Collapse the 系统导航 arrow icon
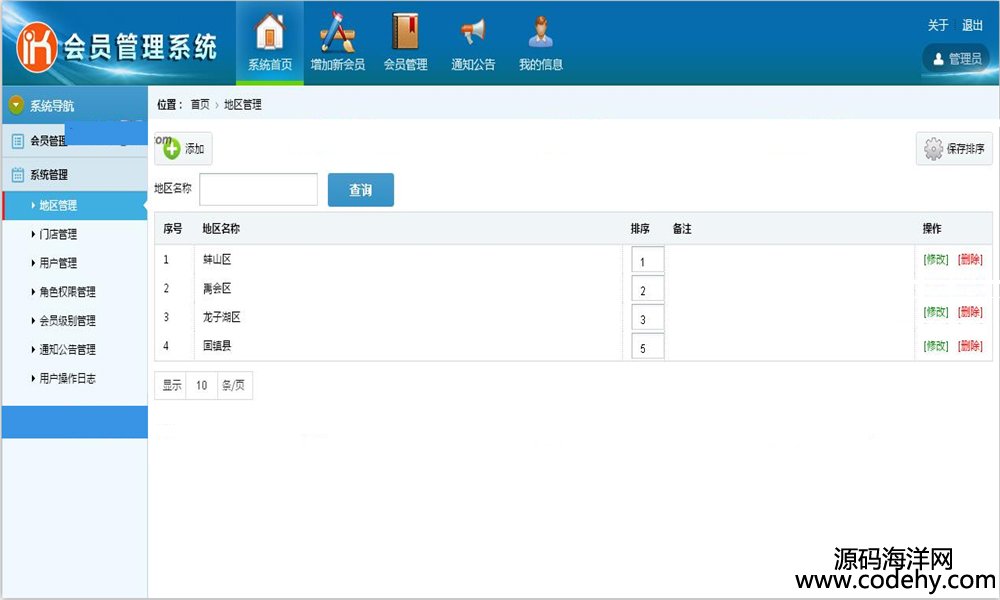 pos(16,105)
